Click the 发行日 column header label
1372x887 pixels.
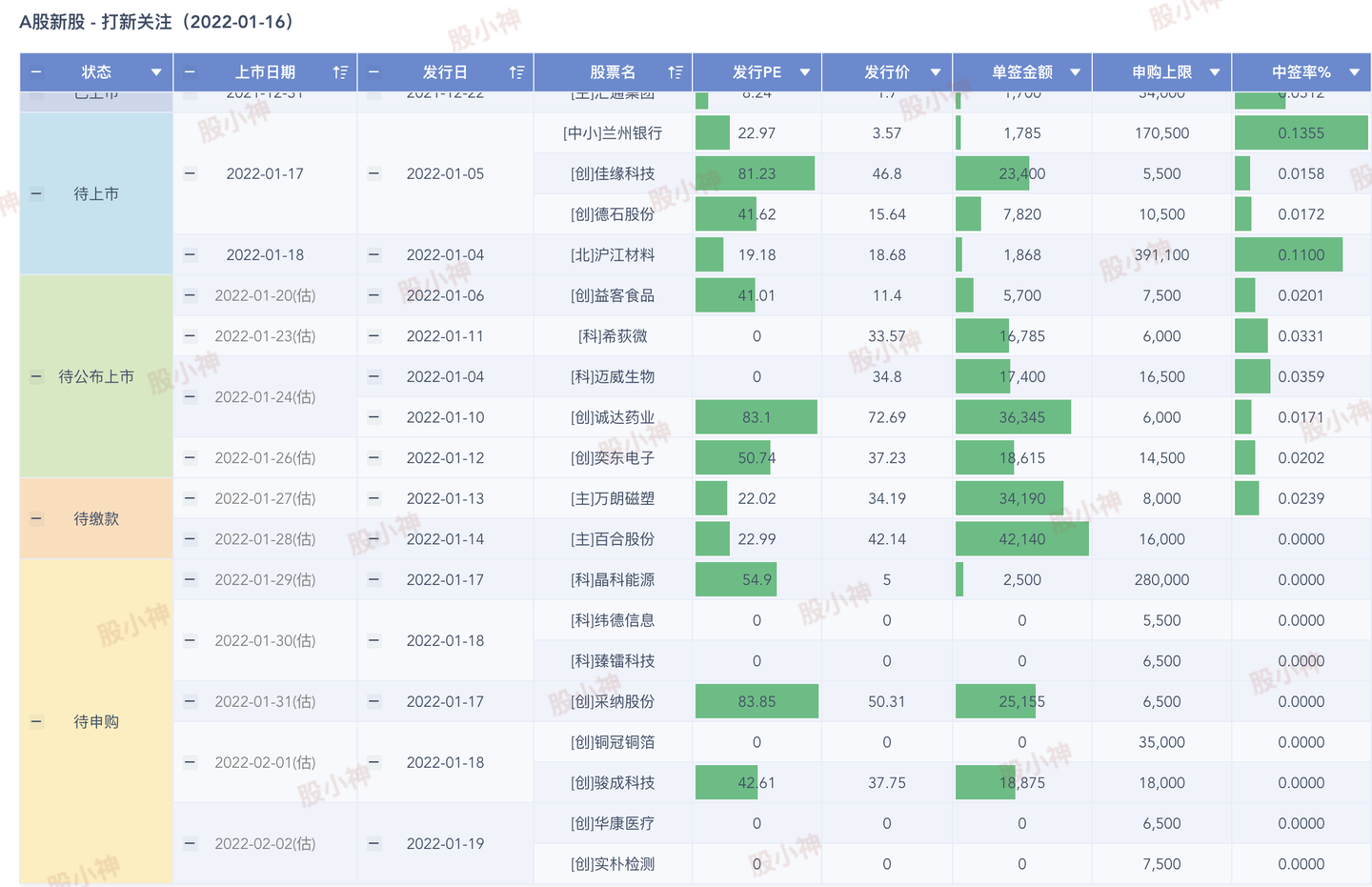445,72
